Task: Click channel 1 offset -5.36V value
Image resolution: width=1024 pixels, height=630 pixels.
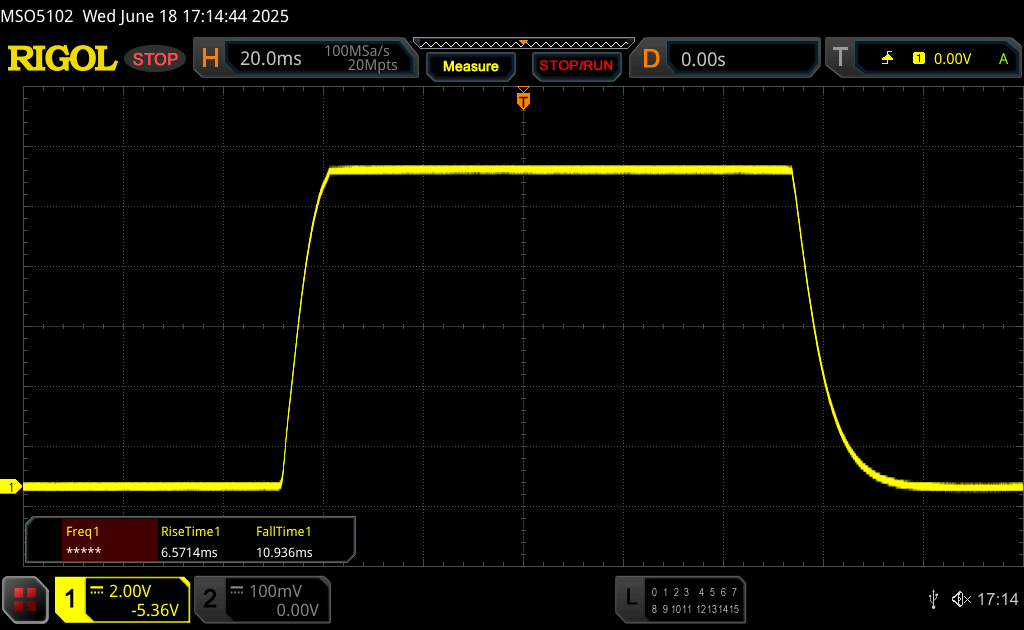Action: click(x=155, y=610)
